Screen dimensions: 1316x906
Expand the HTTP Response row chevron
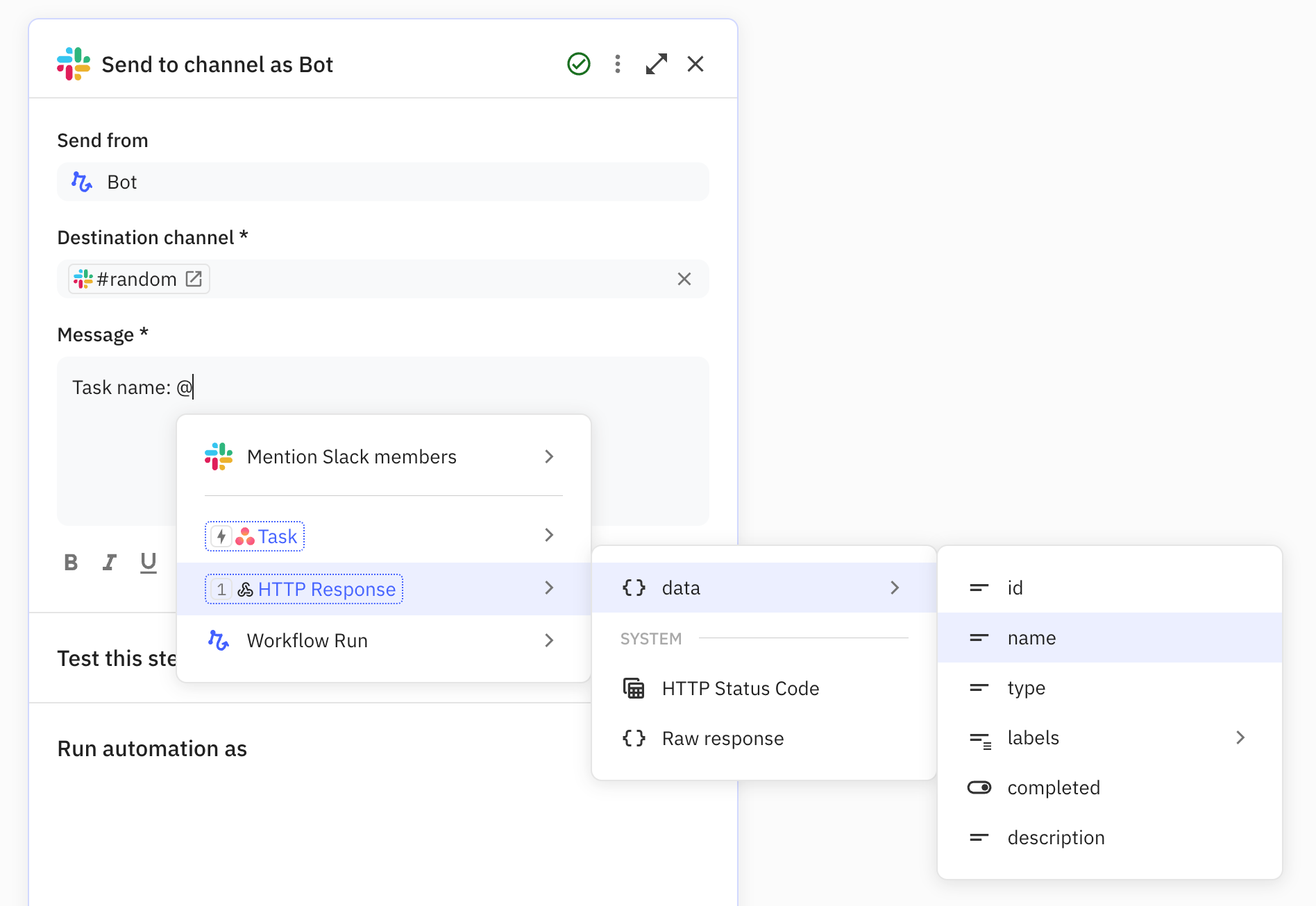549,588
